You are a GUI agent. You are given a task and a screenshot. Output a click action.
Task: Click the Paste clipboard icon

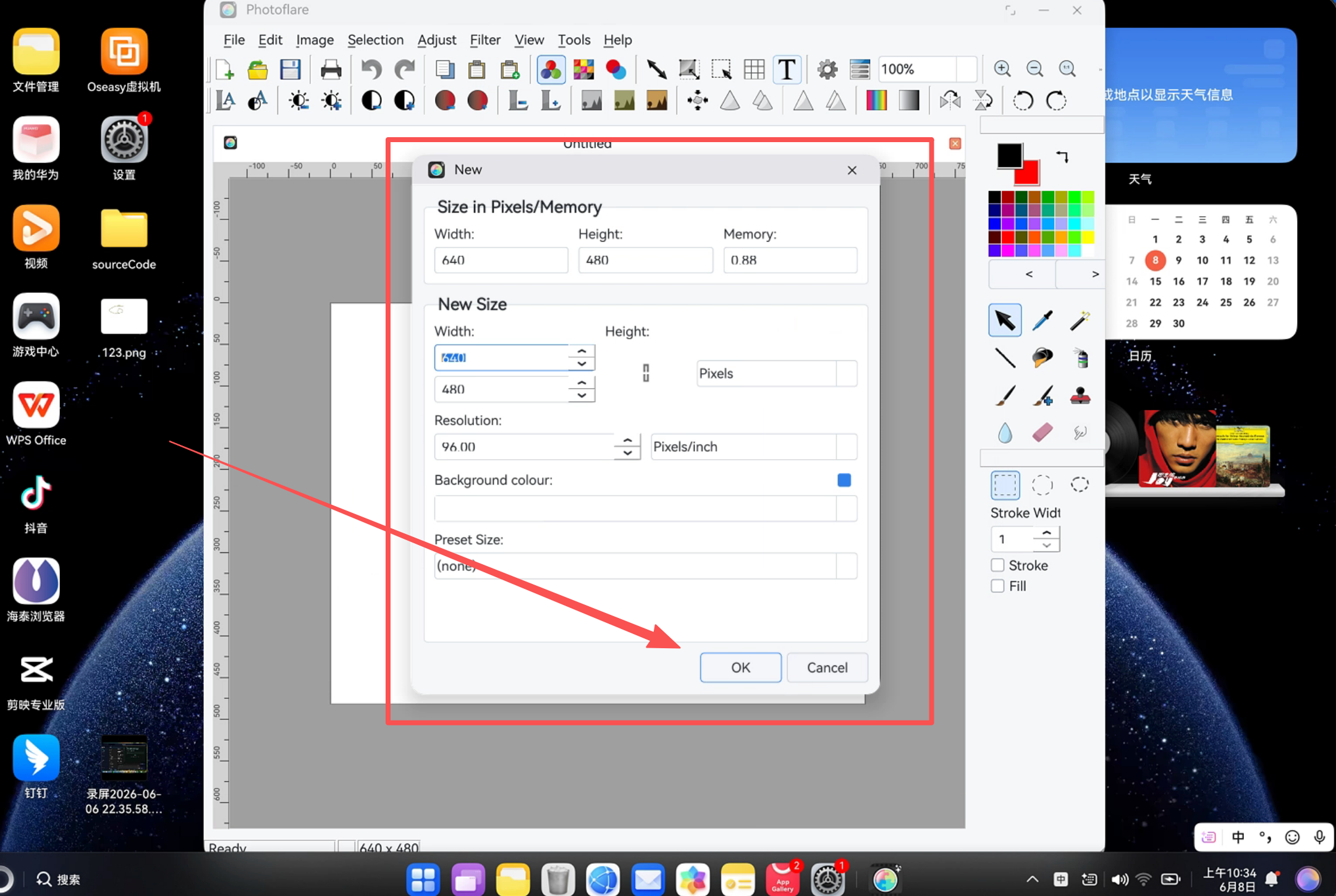[x=477, y=69]
